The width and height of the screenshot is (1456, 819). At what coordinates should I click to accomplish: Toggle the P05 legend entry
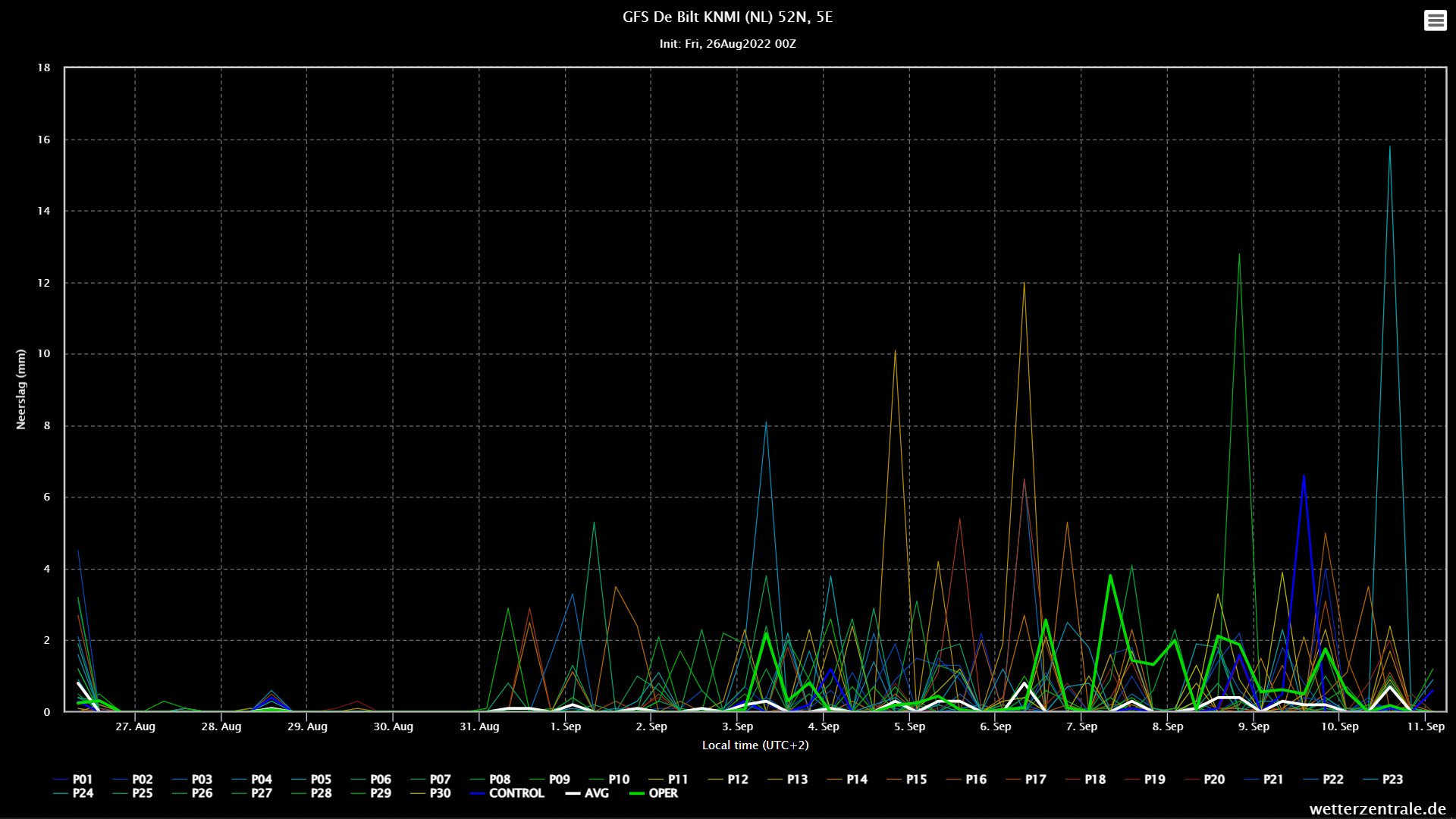pyautogui.click(x=312, y=780)
